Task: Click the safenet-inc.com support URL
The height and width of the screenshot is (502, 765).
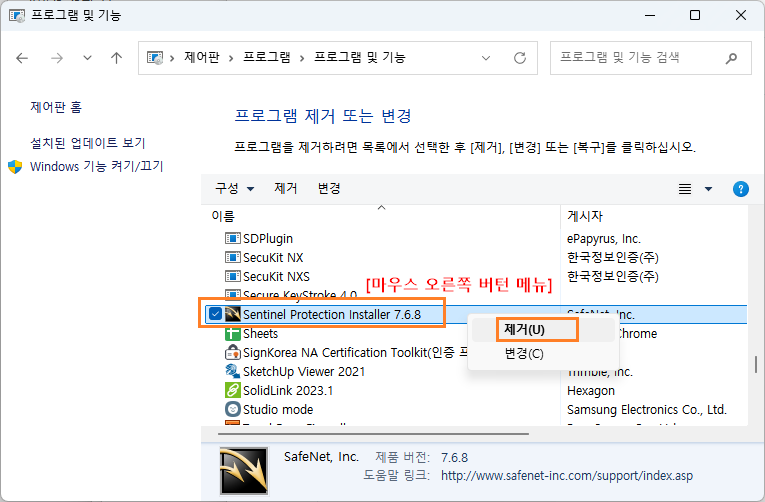Action: (x=566, y=476)
